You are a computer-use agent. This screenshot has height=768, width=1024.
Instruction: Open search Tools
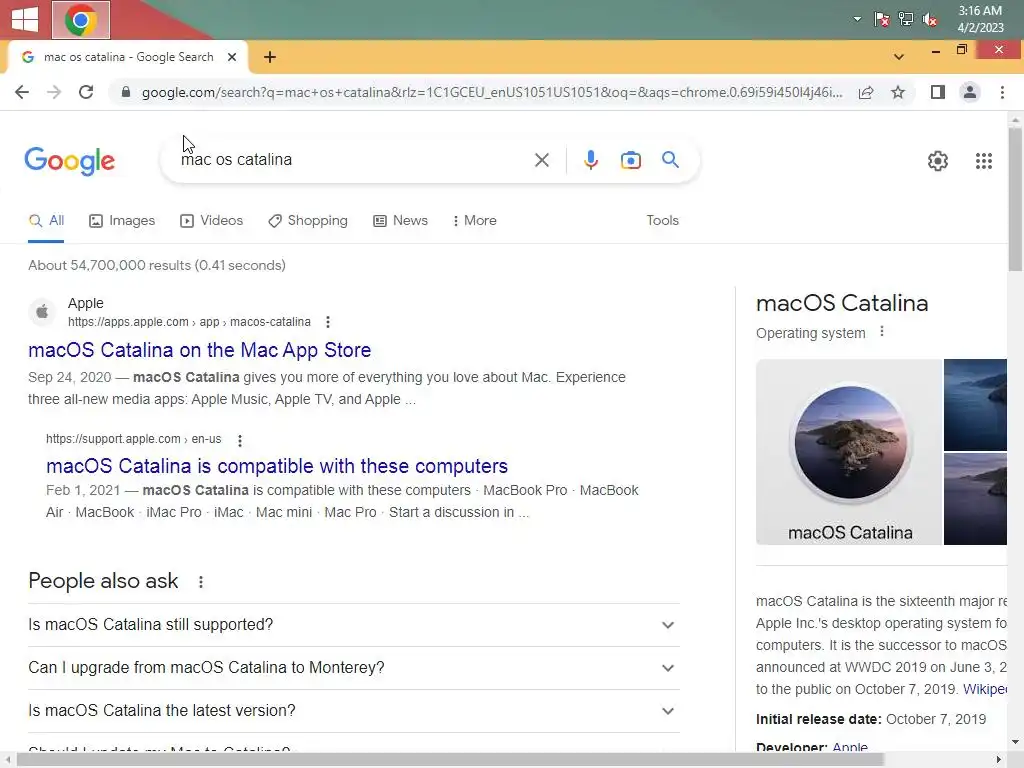tap(662, 221)
